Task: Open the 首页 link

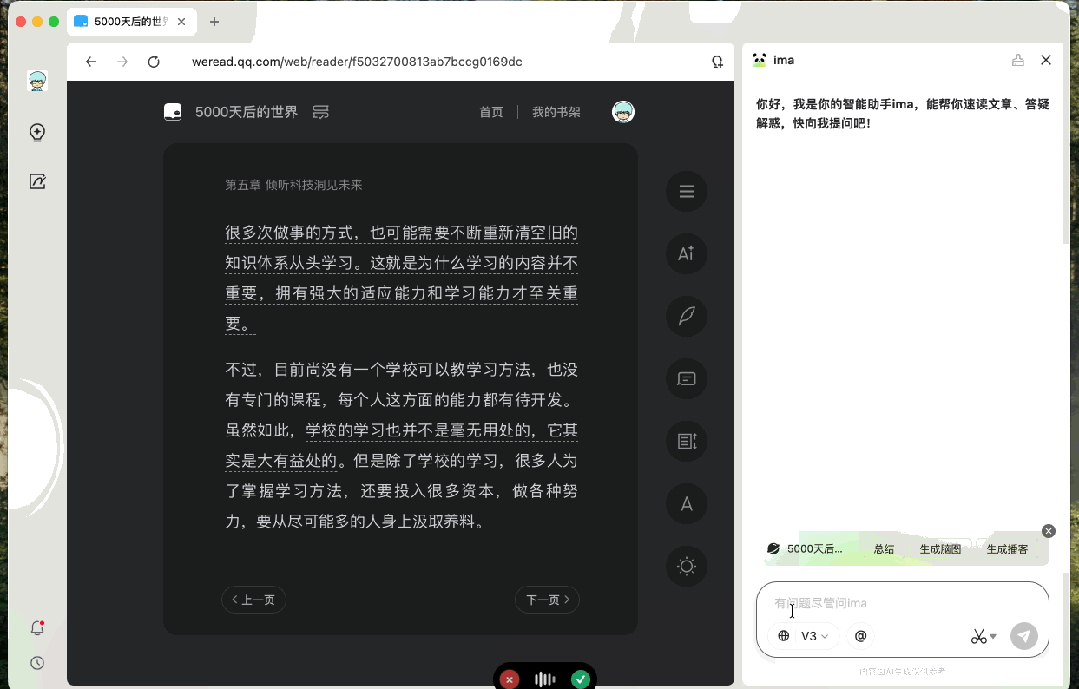Action: 491,112
